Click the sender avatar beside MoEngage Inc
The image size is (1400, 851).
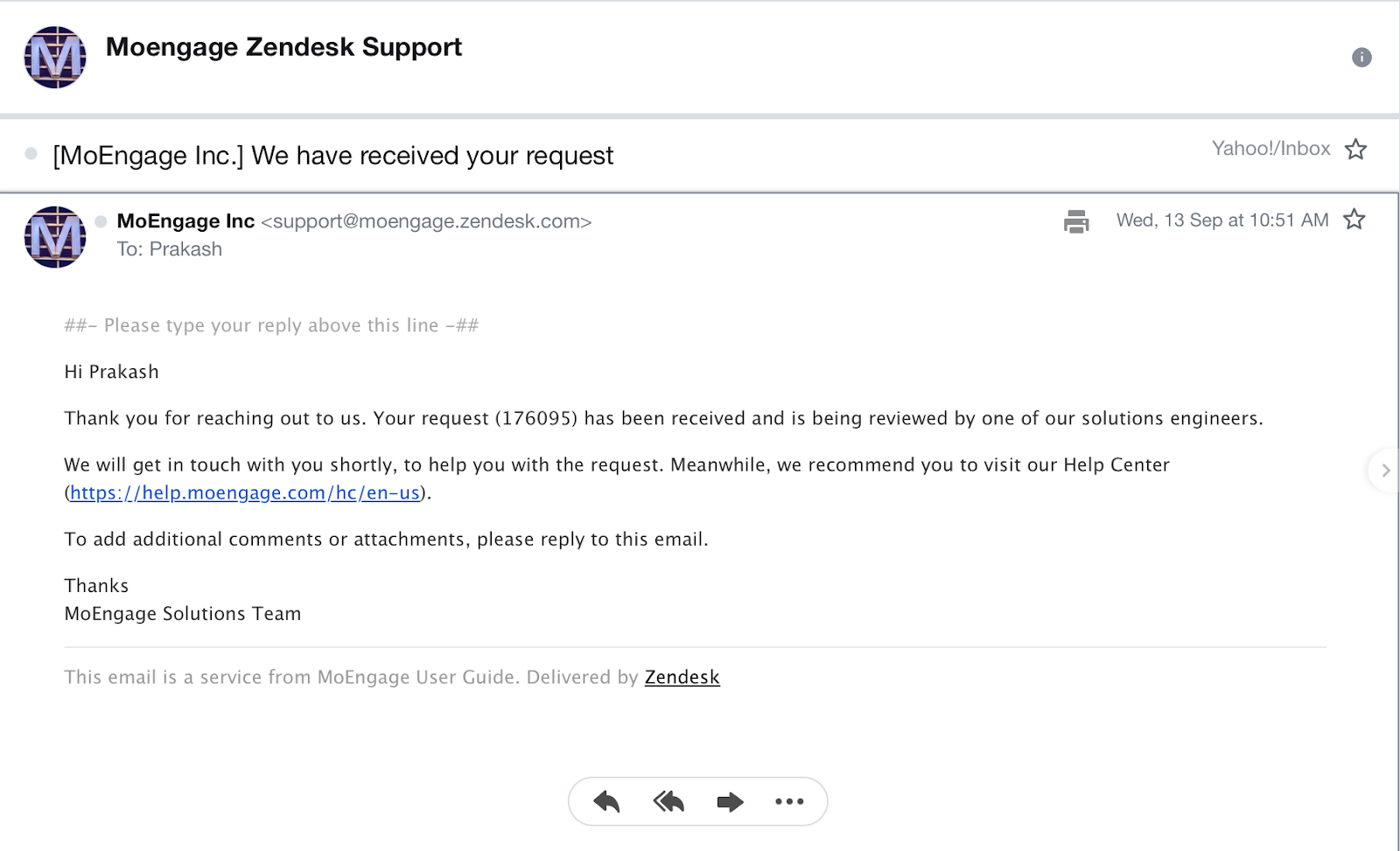click(x=55, y=237)
